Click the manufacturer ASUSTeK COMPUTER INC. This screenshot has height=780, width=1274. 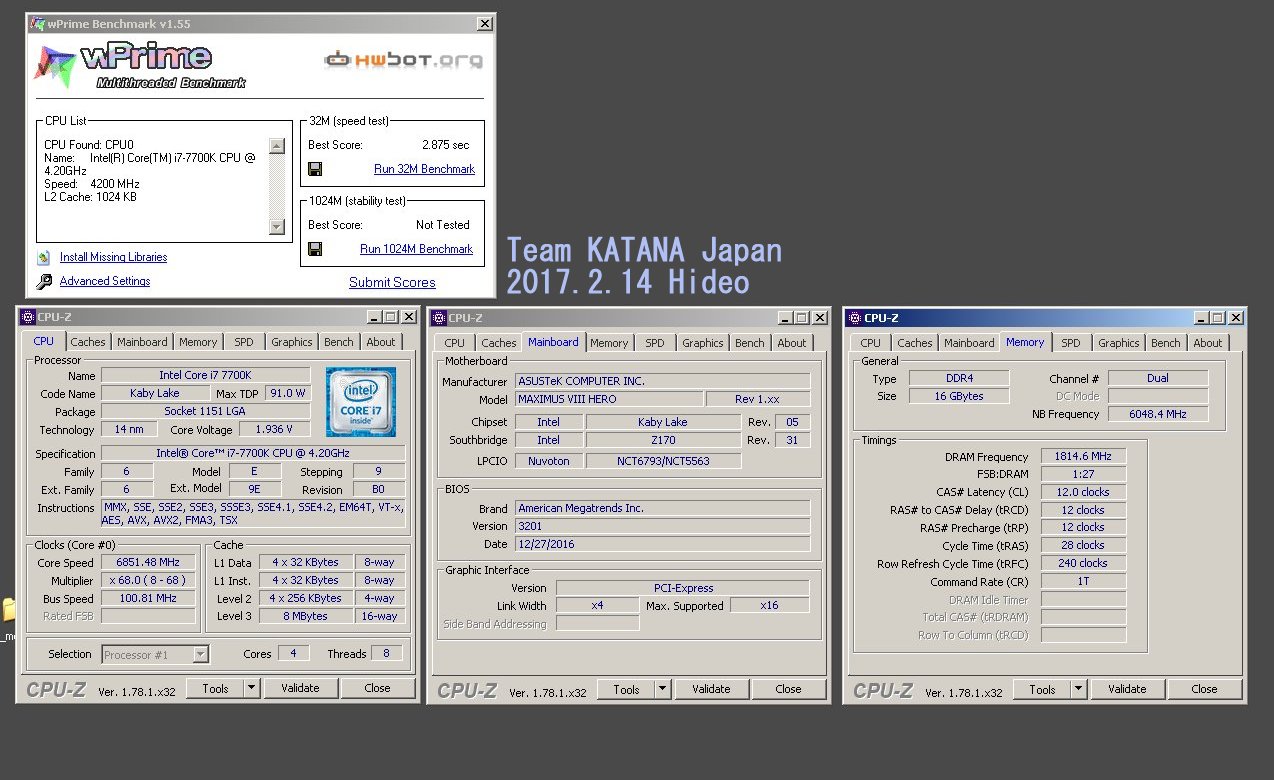click(x=662, y=381)
